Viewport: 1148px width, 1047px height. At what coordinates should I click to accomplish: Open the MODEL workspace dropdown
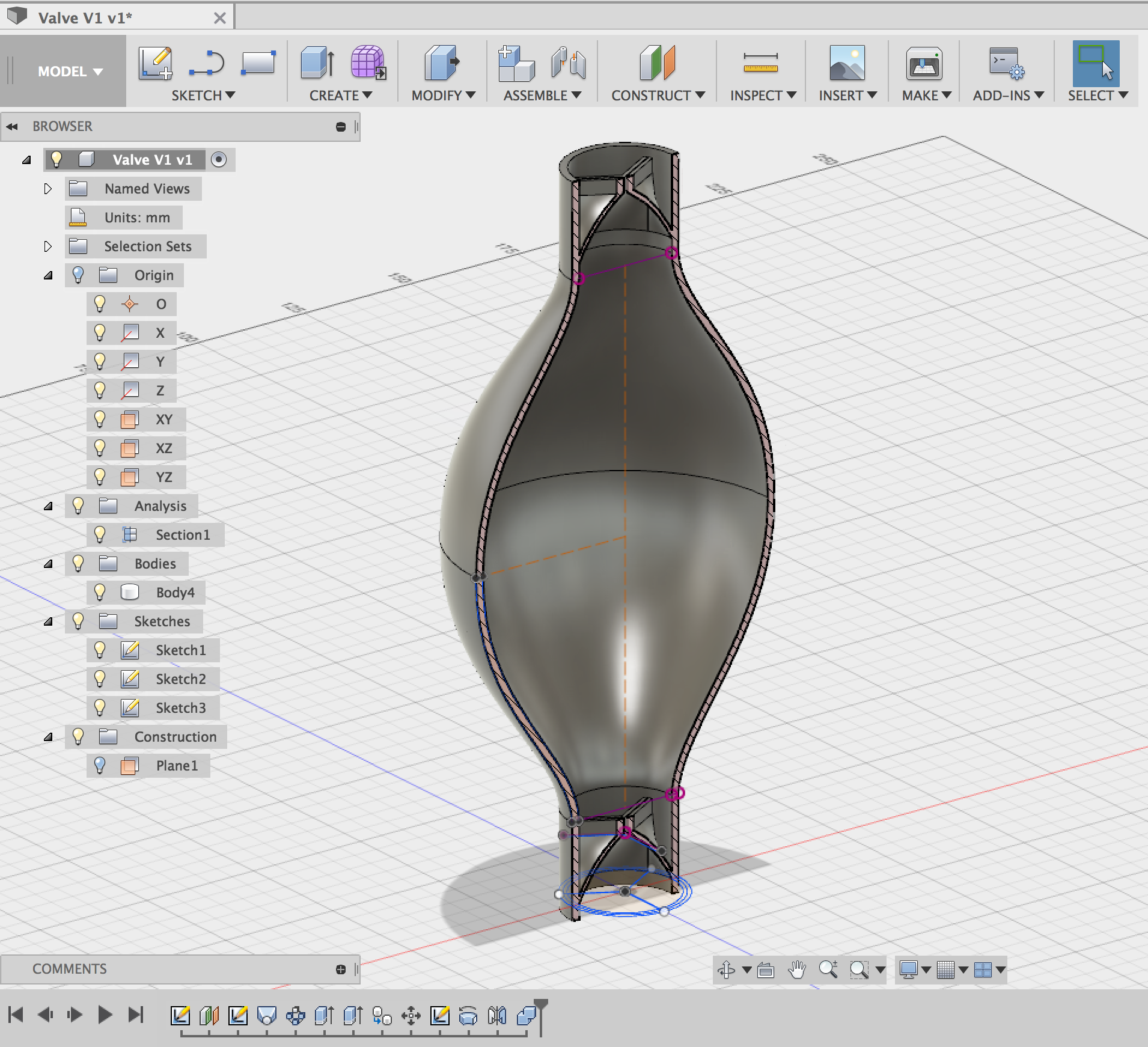70,72
